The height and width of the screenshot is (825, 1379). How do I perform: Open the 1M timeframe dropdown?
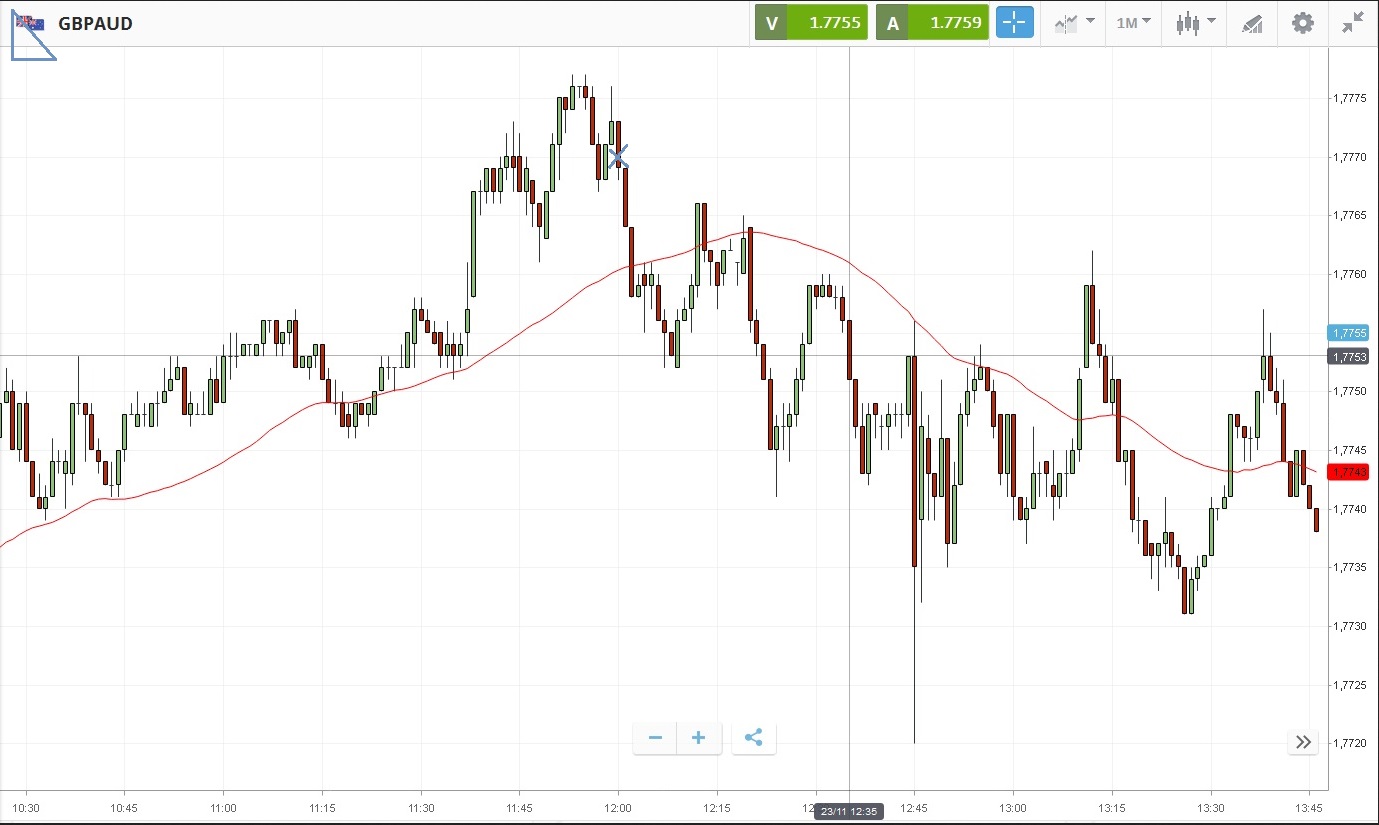[x=1134, y=22]
